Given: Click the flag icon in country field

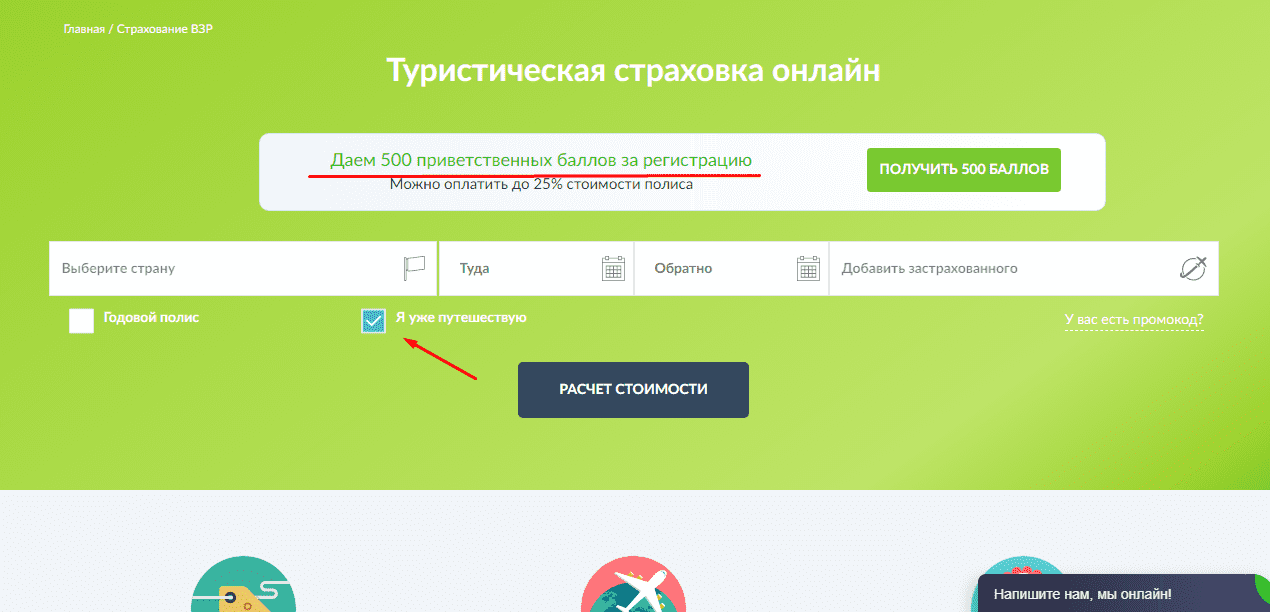Looking at the screenshot, I should click(414, 268).
